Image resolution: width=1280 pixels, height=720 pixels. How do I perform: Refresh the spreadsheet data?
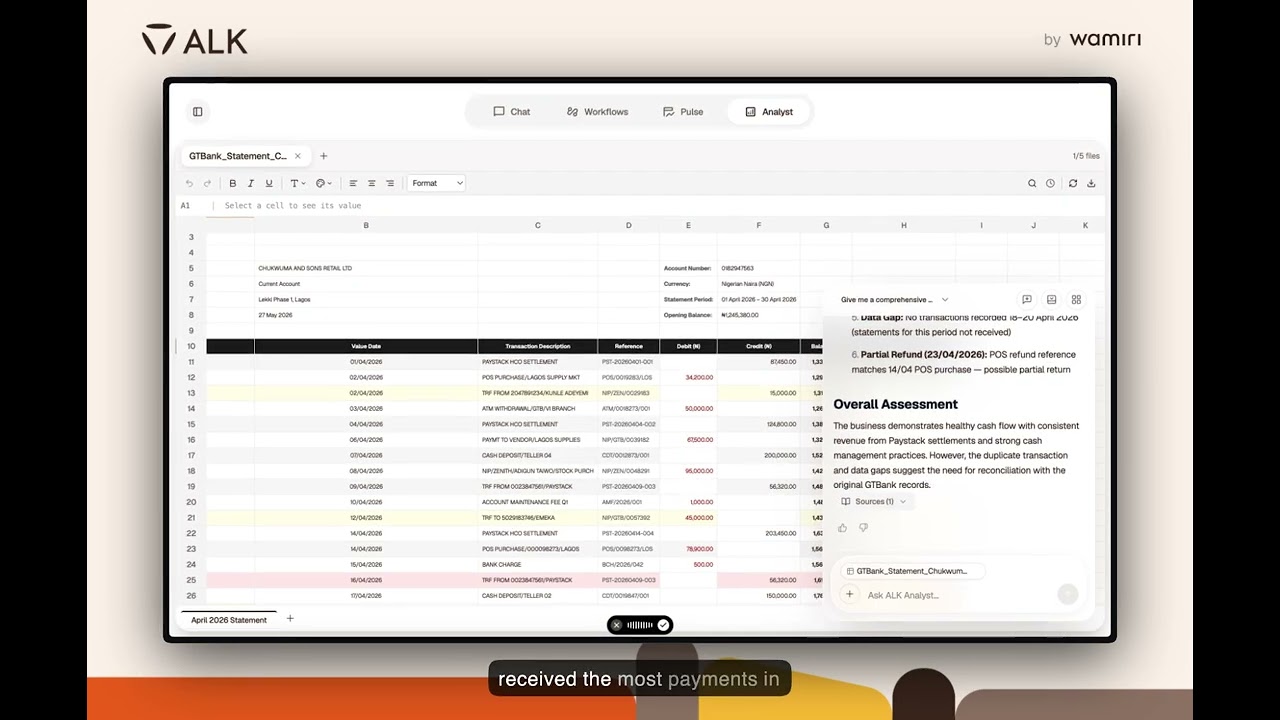[x=1073, y=183]
